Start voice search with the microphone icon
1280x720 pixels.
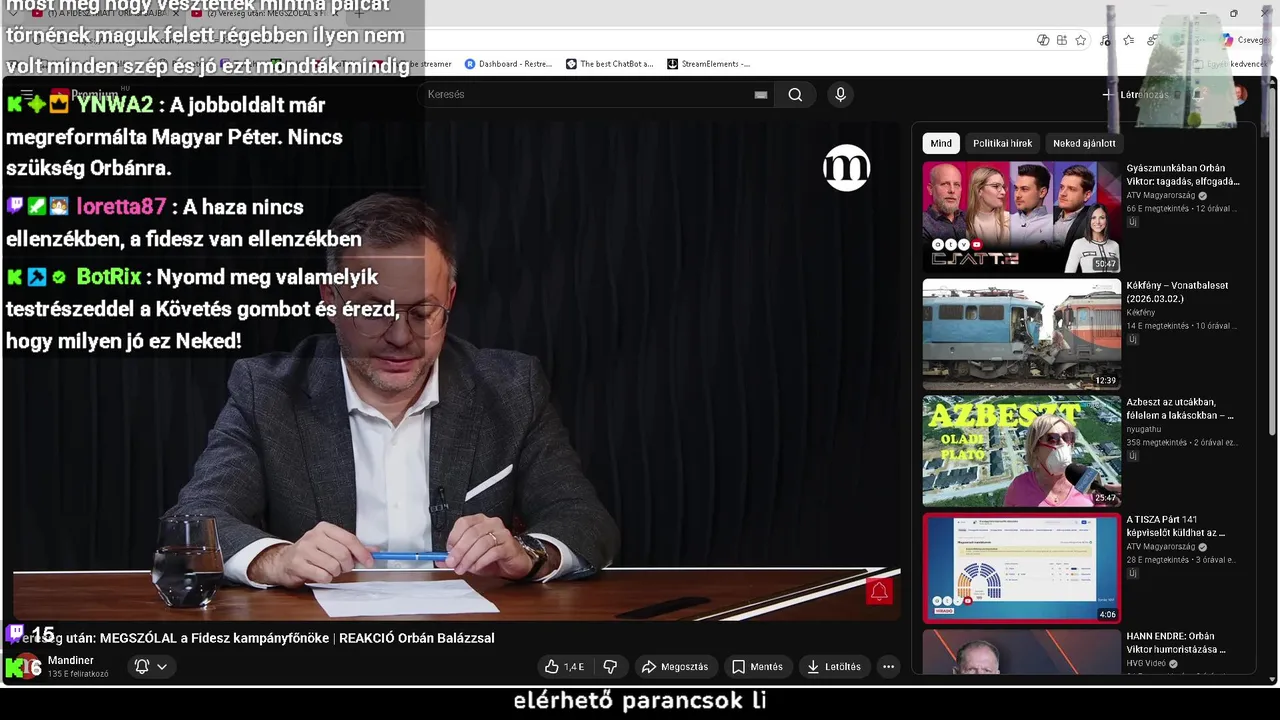840,94
